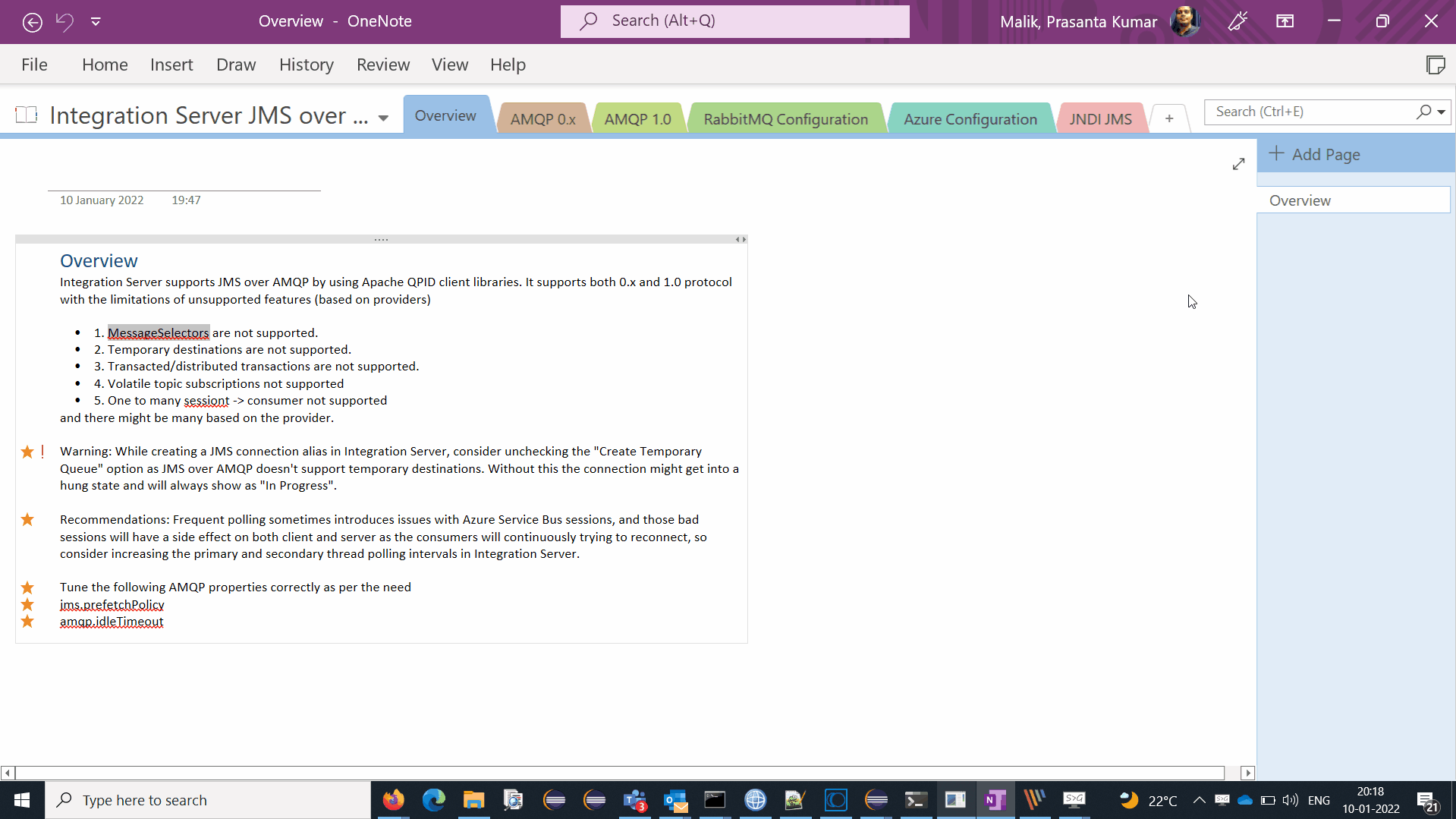Image resolution: width=1456 pixels, height=819 pixels.
Task: Click the notebook icon beside the title
Action: pos(27,115)
